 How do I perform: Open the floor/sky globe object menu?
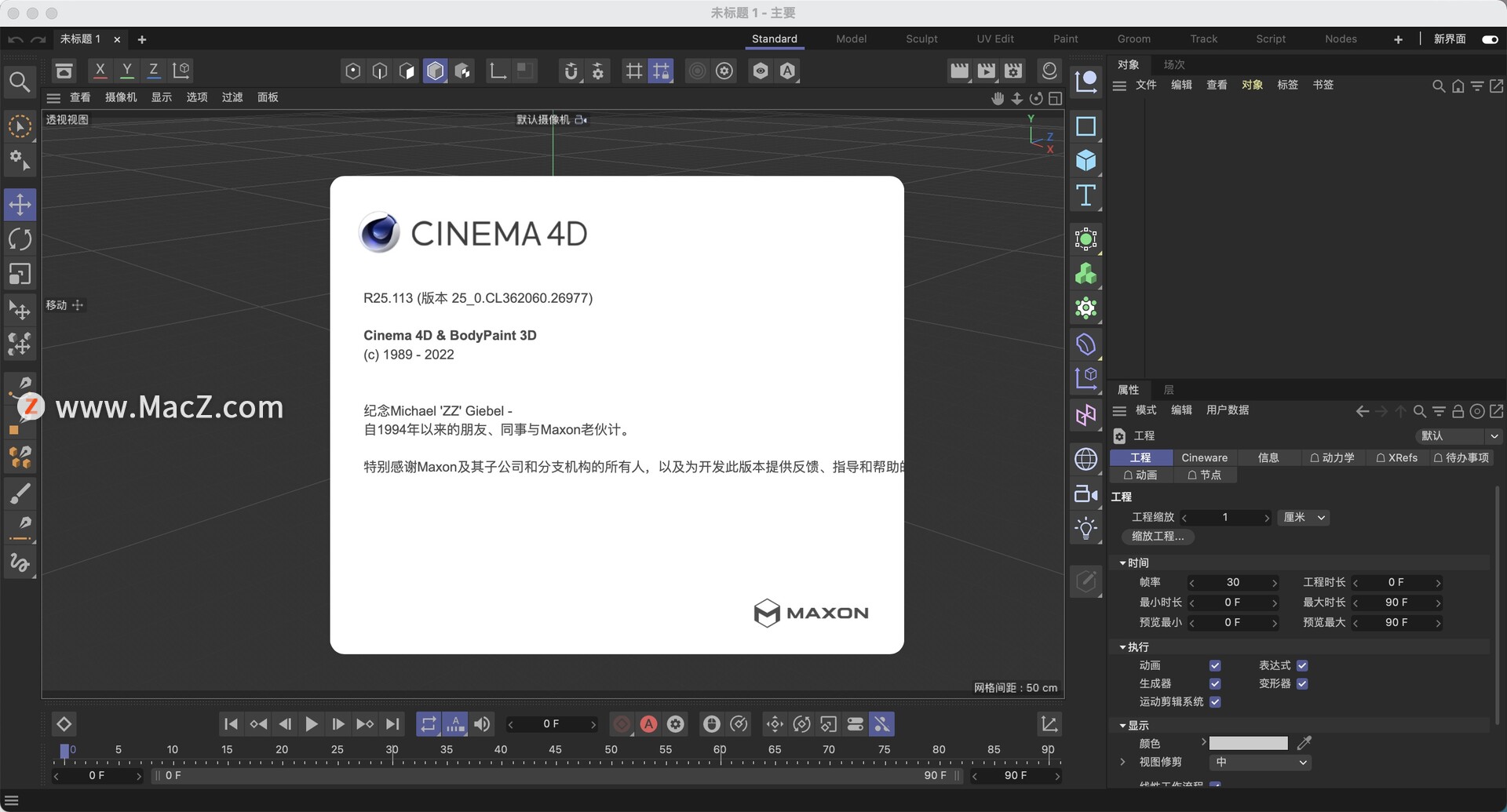(x=1086, y=459)
